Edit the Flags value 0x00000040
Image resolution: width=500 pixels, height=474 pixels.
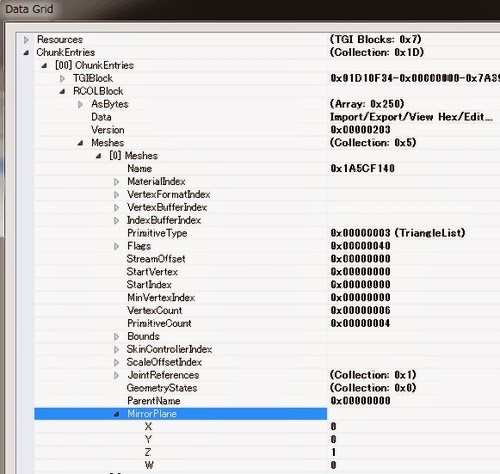click(360, 246)
